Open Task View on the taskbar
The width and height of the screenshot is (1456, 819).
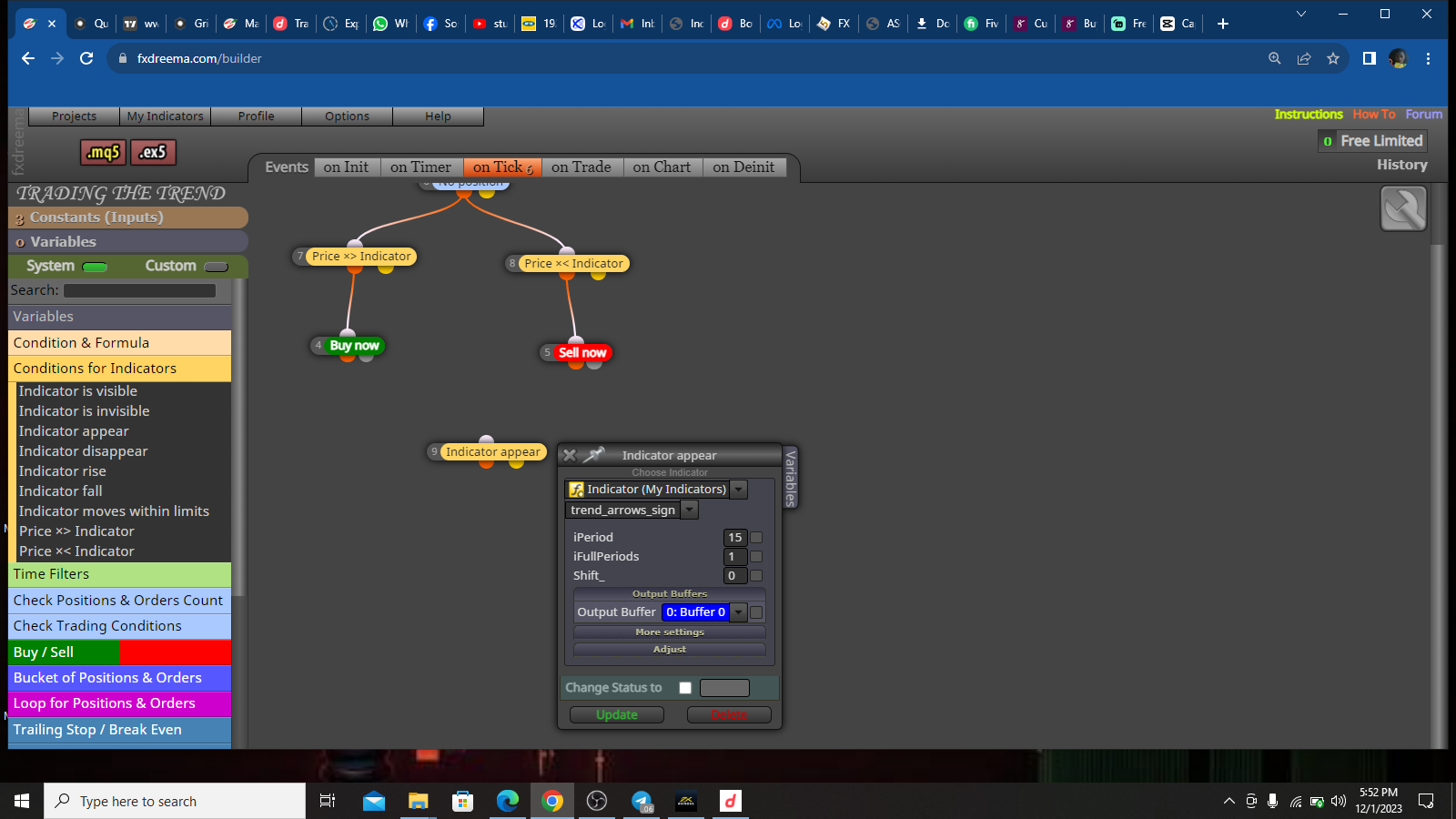[x=328, y=801]
